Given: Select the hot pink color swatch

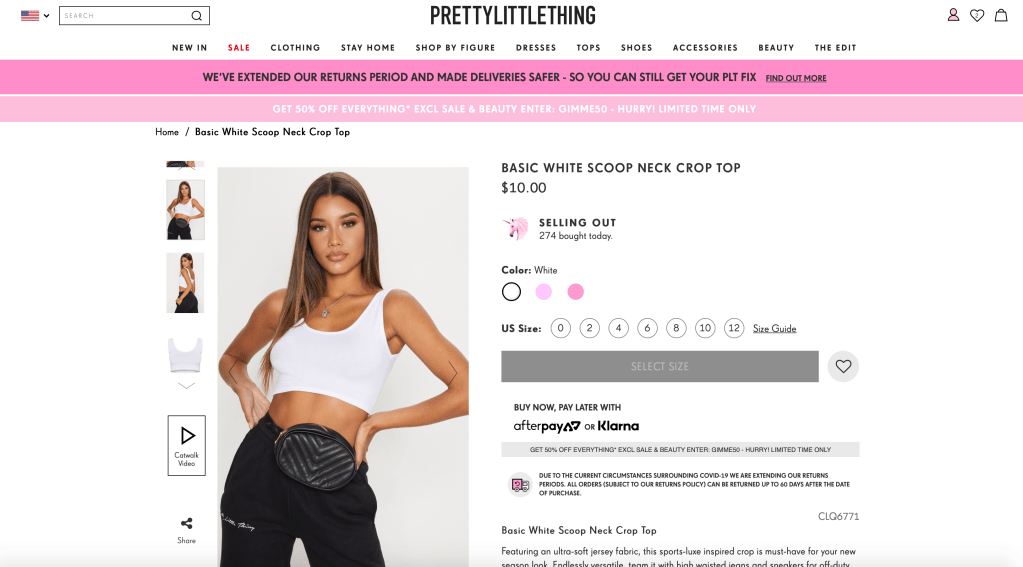Looking at the screenshot, I should coord(575,292).
